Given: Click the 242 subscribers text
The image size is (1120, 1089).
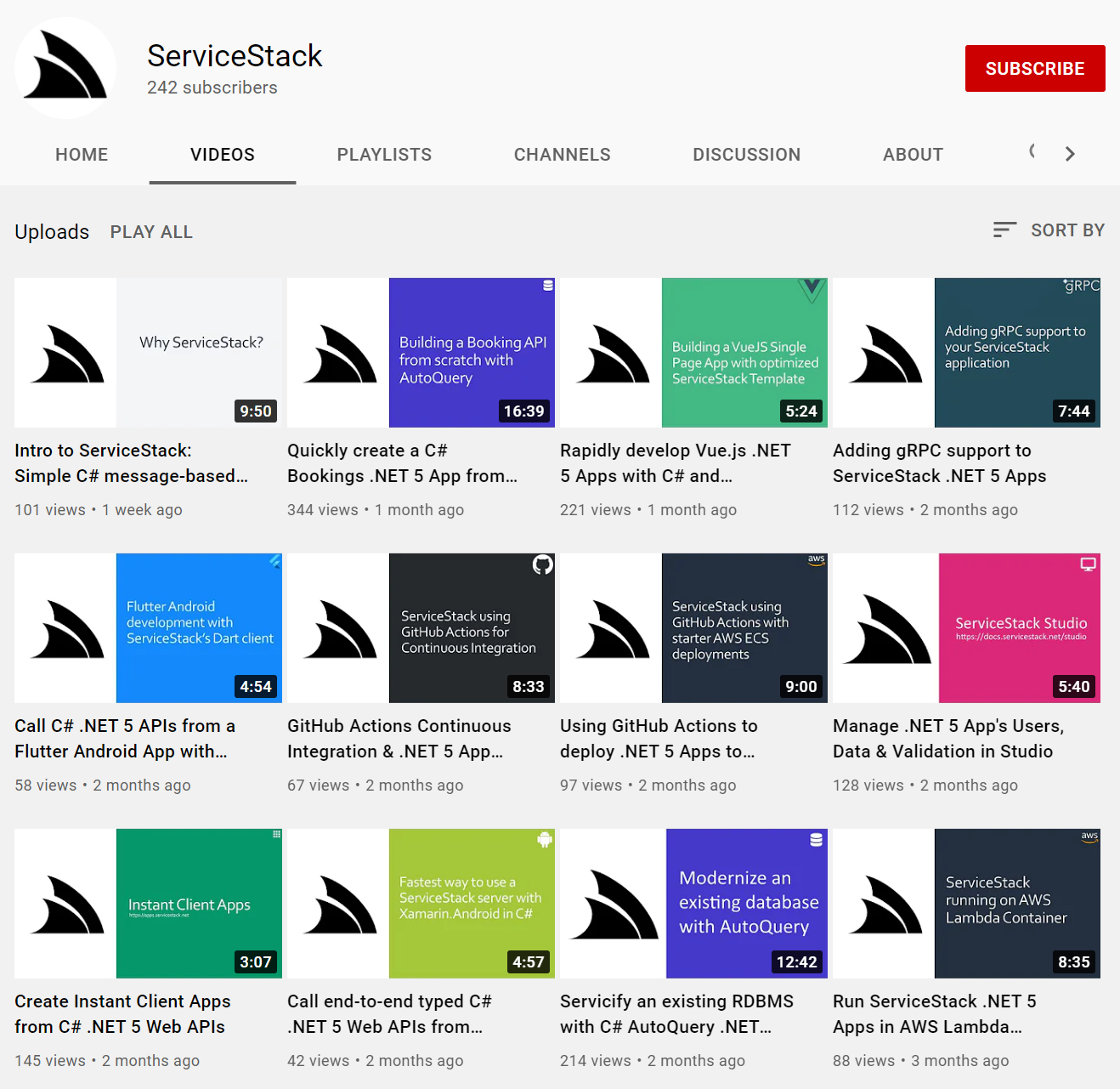Looking at the screenshot, I should pyautogui.click(x=212, y=88).
